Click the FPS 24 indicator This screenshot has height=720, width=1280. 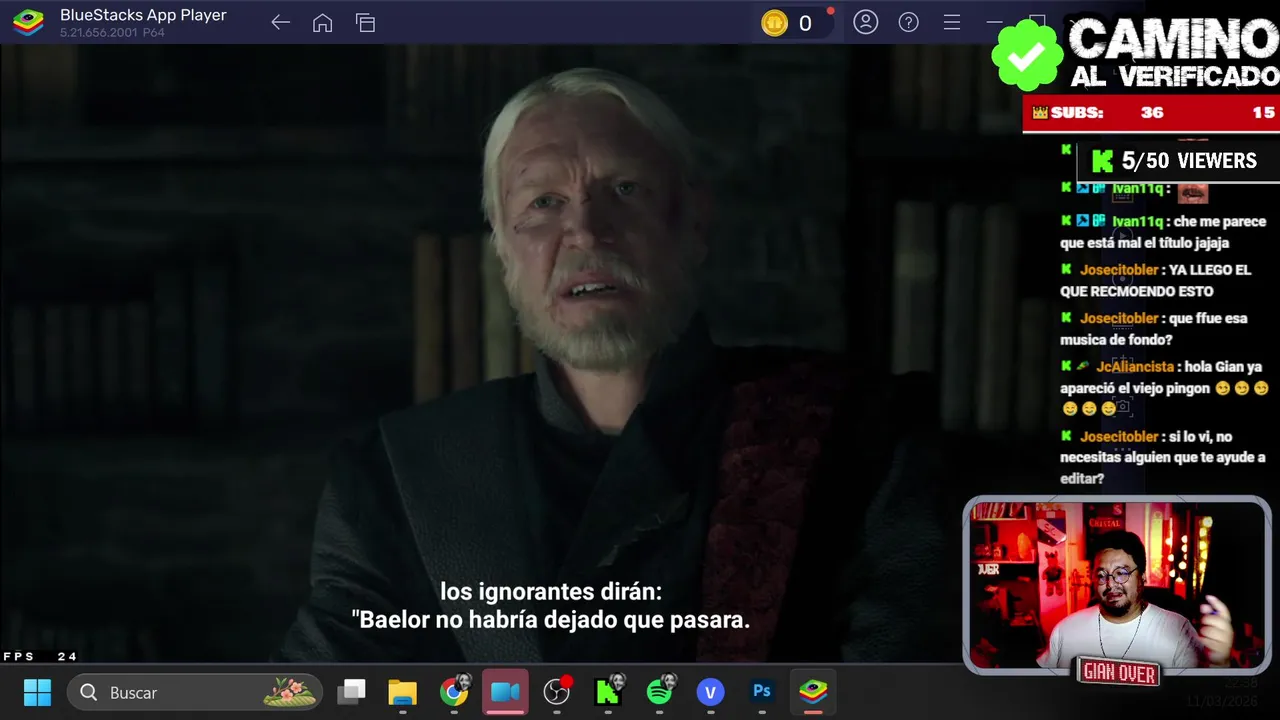pos(40,657)
